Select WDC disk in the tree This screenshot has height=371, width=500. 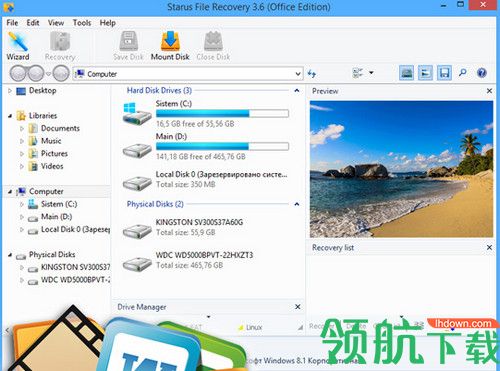[x=75, y=280]
